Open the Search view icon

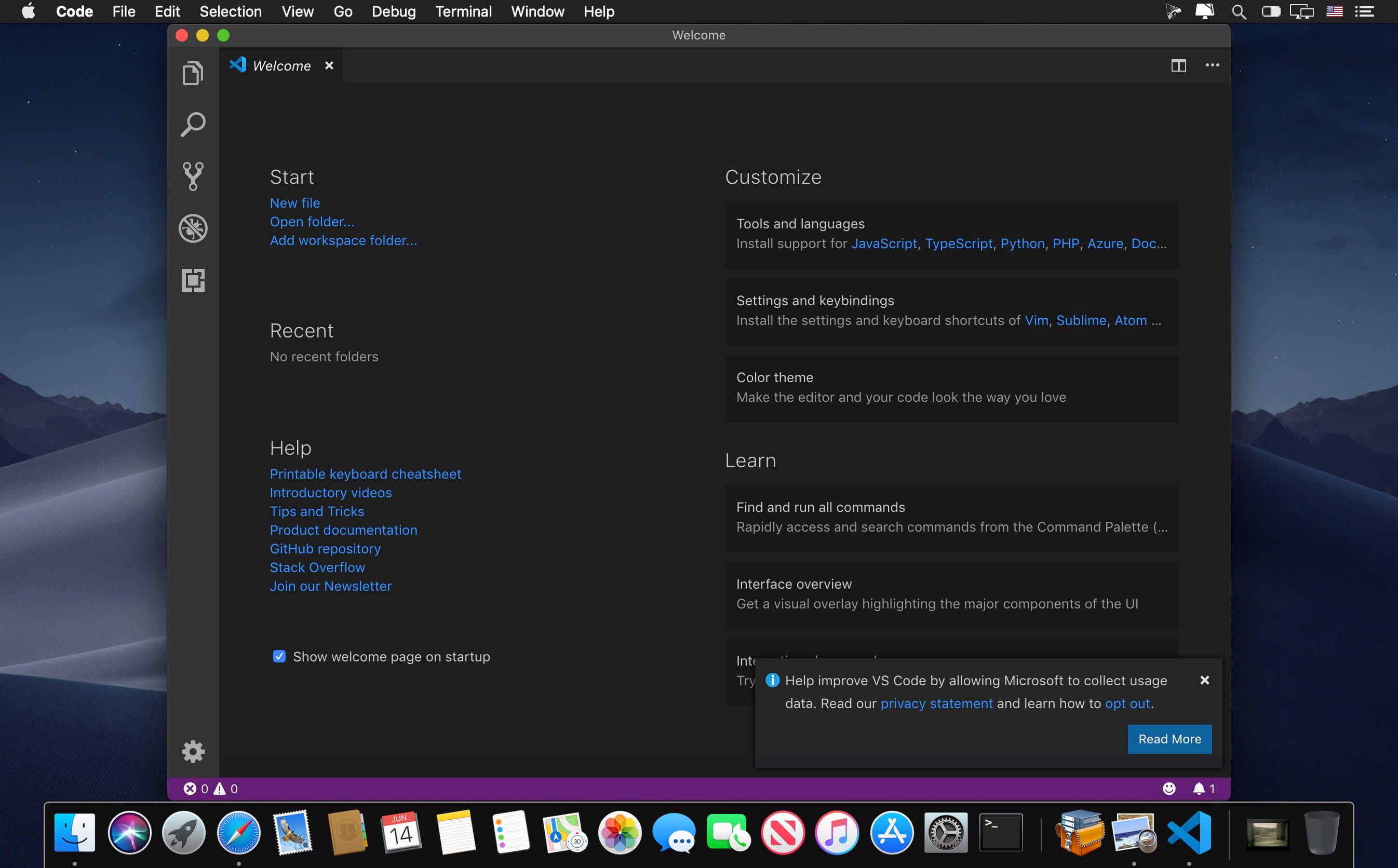click(x=193, y=125)
